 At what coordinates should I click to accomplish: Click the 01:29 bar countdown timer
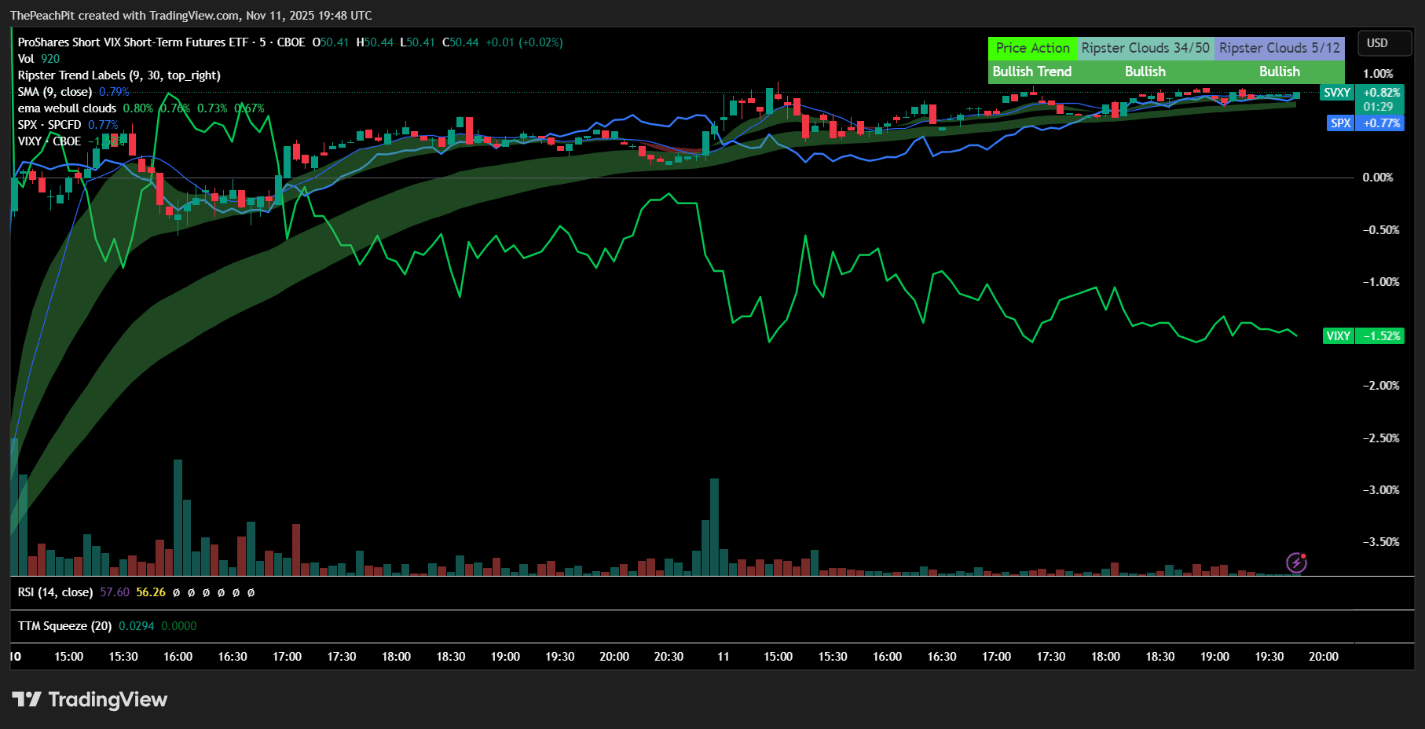coord(1378,106)
